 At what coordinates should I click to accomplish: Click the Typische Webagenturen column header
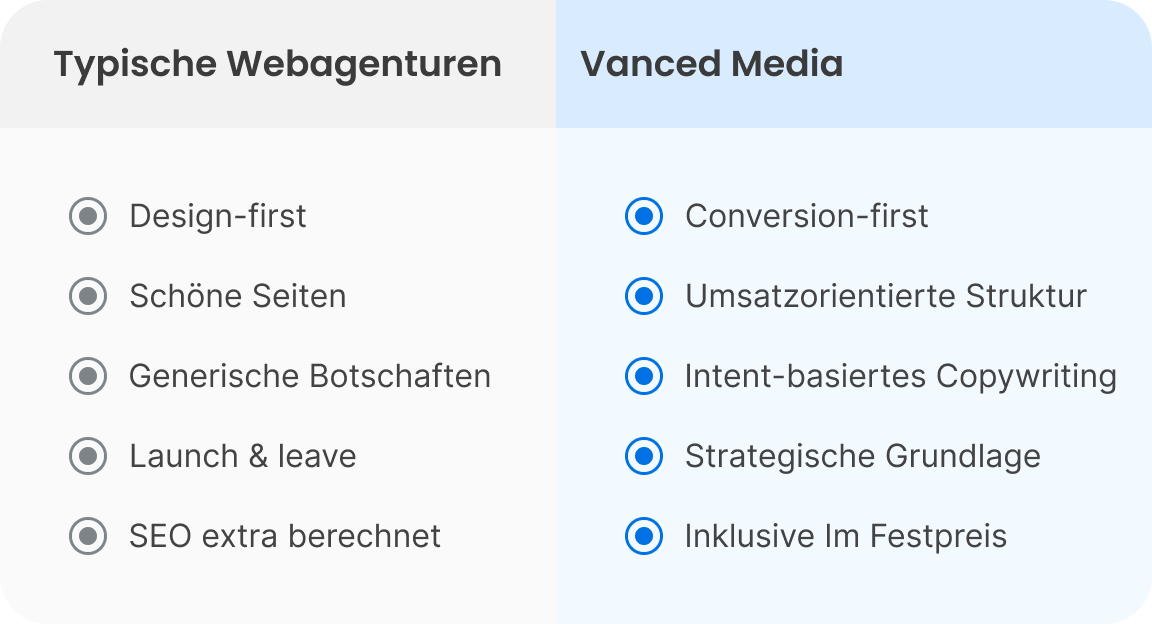coord(277,64)
